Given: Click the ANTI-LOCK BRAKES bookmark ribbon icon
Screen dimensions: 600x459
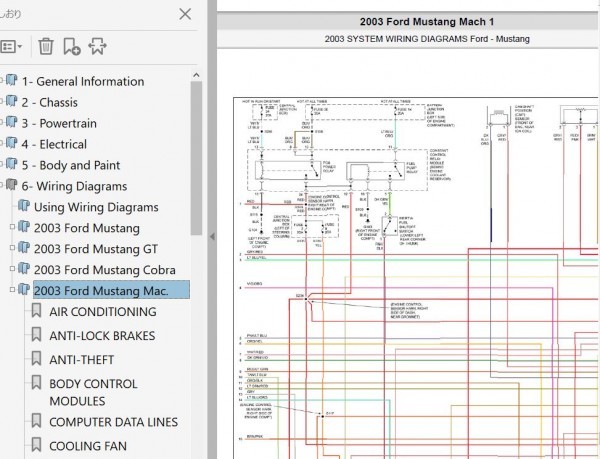Looking at the screenshot, I should tap(36, 334).
